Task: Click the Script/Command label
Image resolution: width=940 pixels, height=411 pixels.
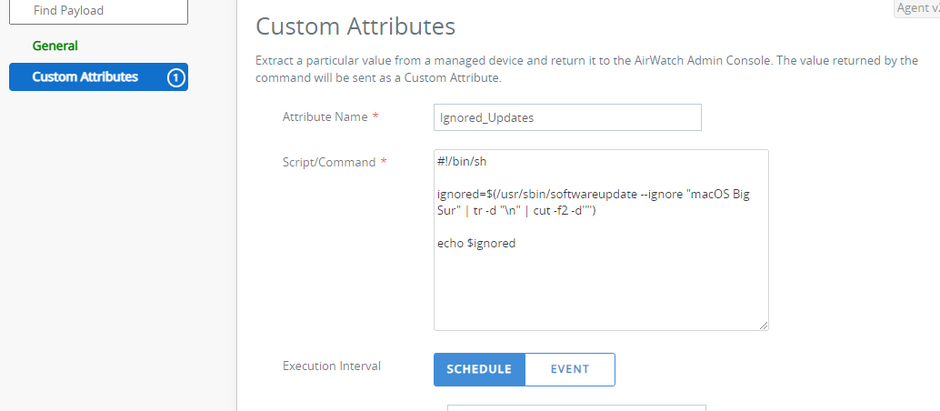Action: pyautogui.click(x=329, y=162)
